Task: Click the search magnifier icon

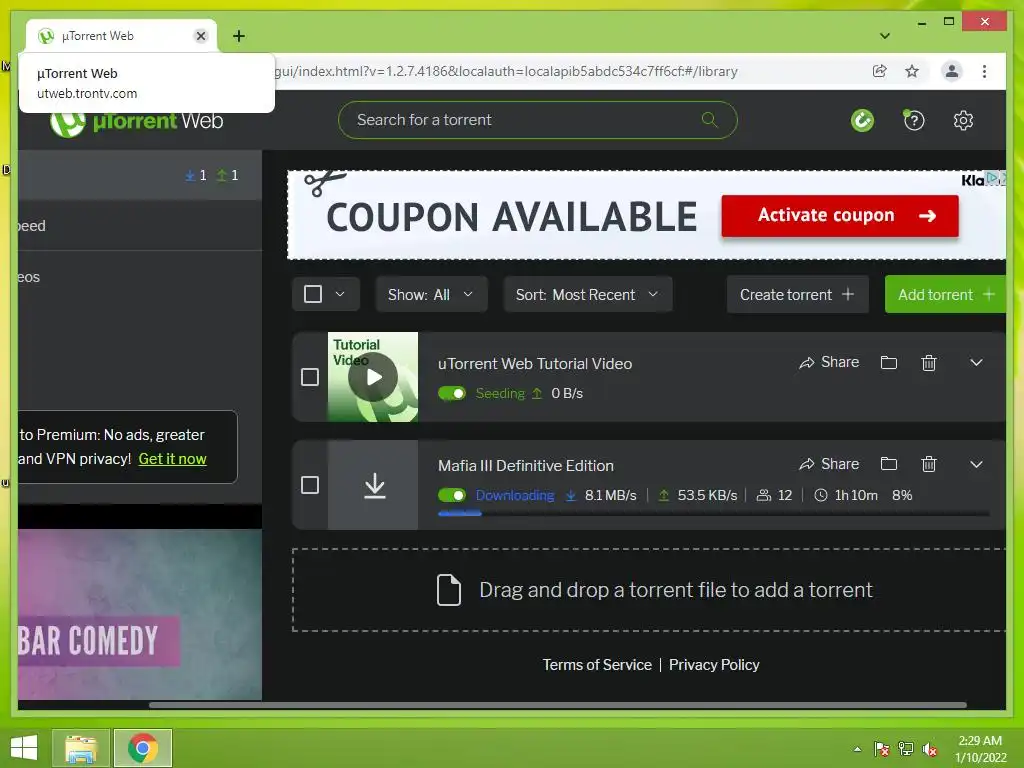Action: (x=709, y=120)
